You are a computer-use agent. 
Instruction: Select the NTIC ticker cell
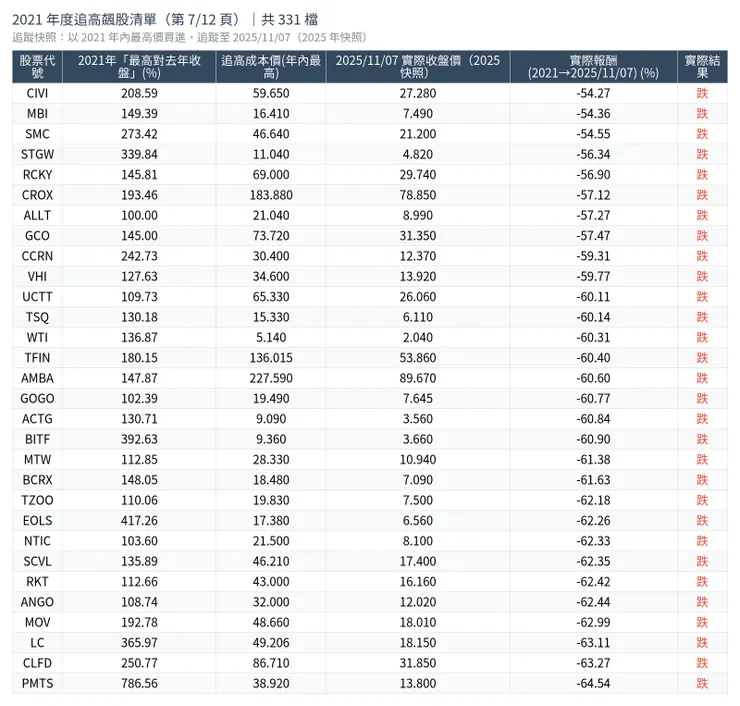(37, 541)
